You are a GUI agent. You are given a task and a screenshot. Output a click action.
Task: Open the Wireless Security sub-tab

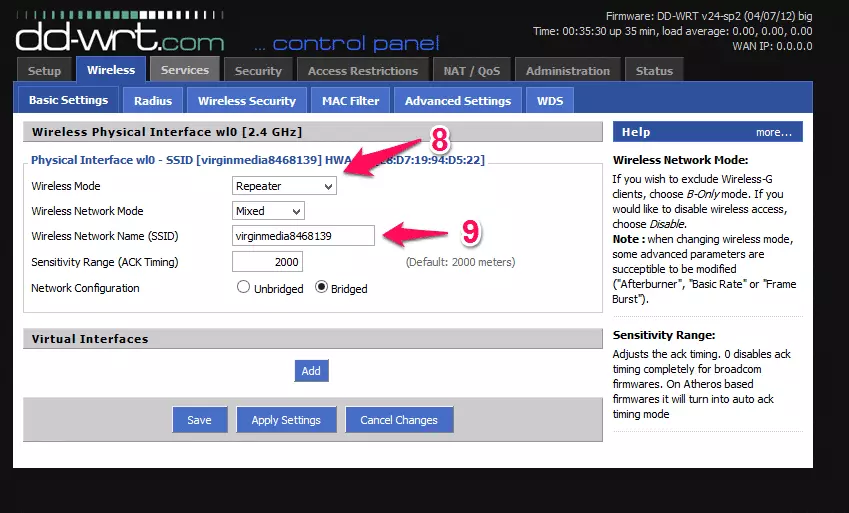pos(247,100)
